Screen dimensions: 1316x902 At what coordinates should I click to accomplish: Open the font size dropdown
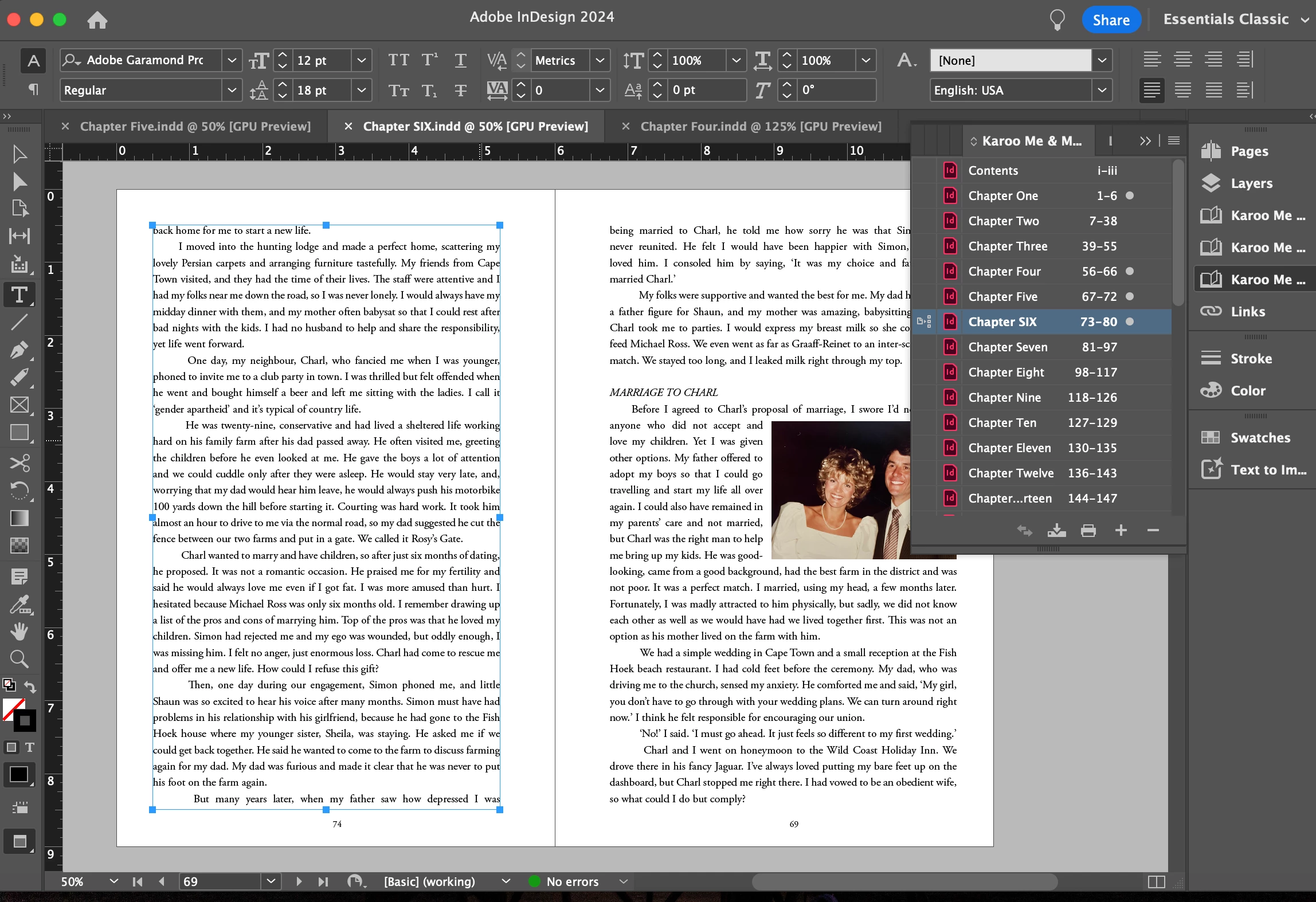tap(362, 60)
